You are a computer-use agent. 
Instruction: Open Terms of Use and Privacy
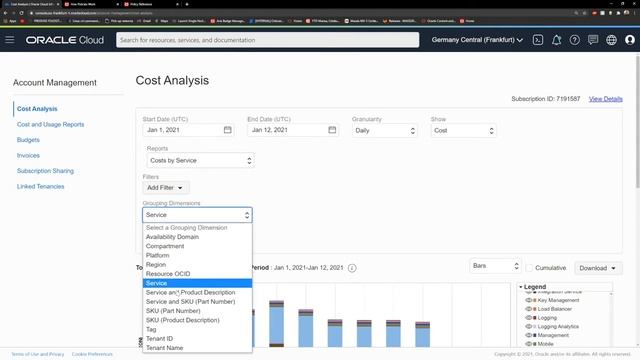(x=38, y=354)
